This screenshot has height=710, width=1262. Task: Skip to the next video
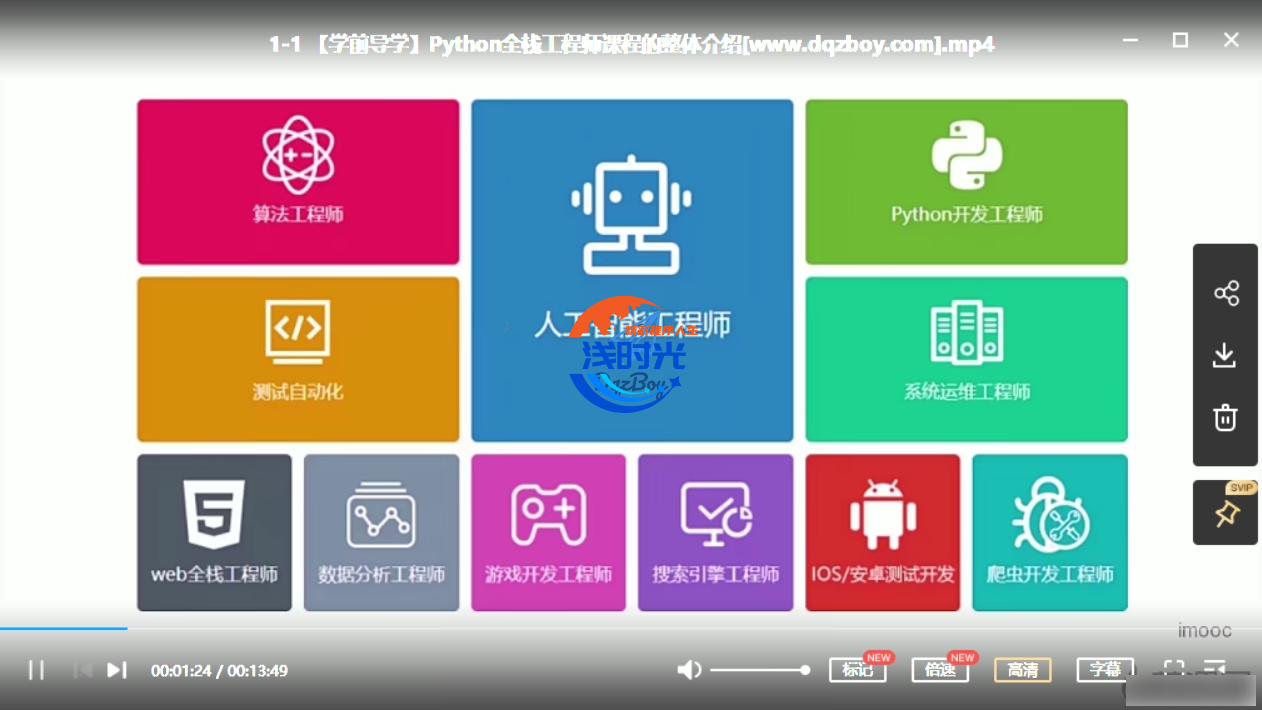pos(117,670)
